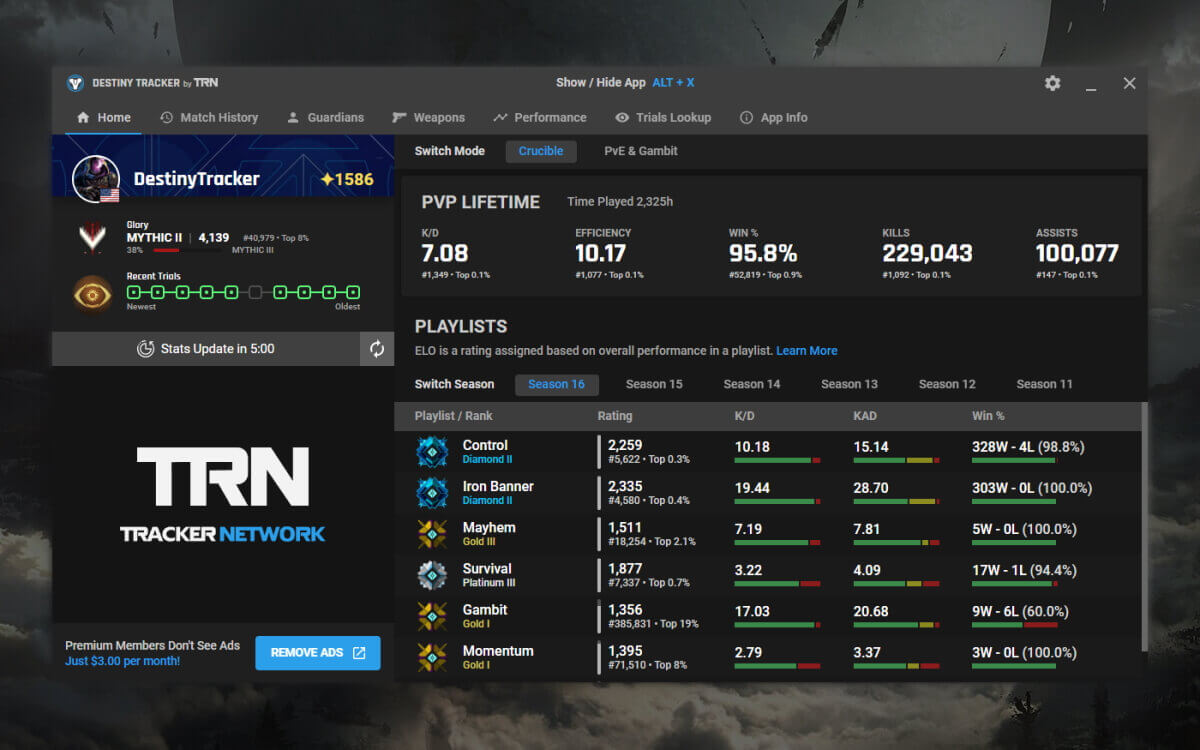Open the Weapons tab

[428, 117]
